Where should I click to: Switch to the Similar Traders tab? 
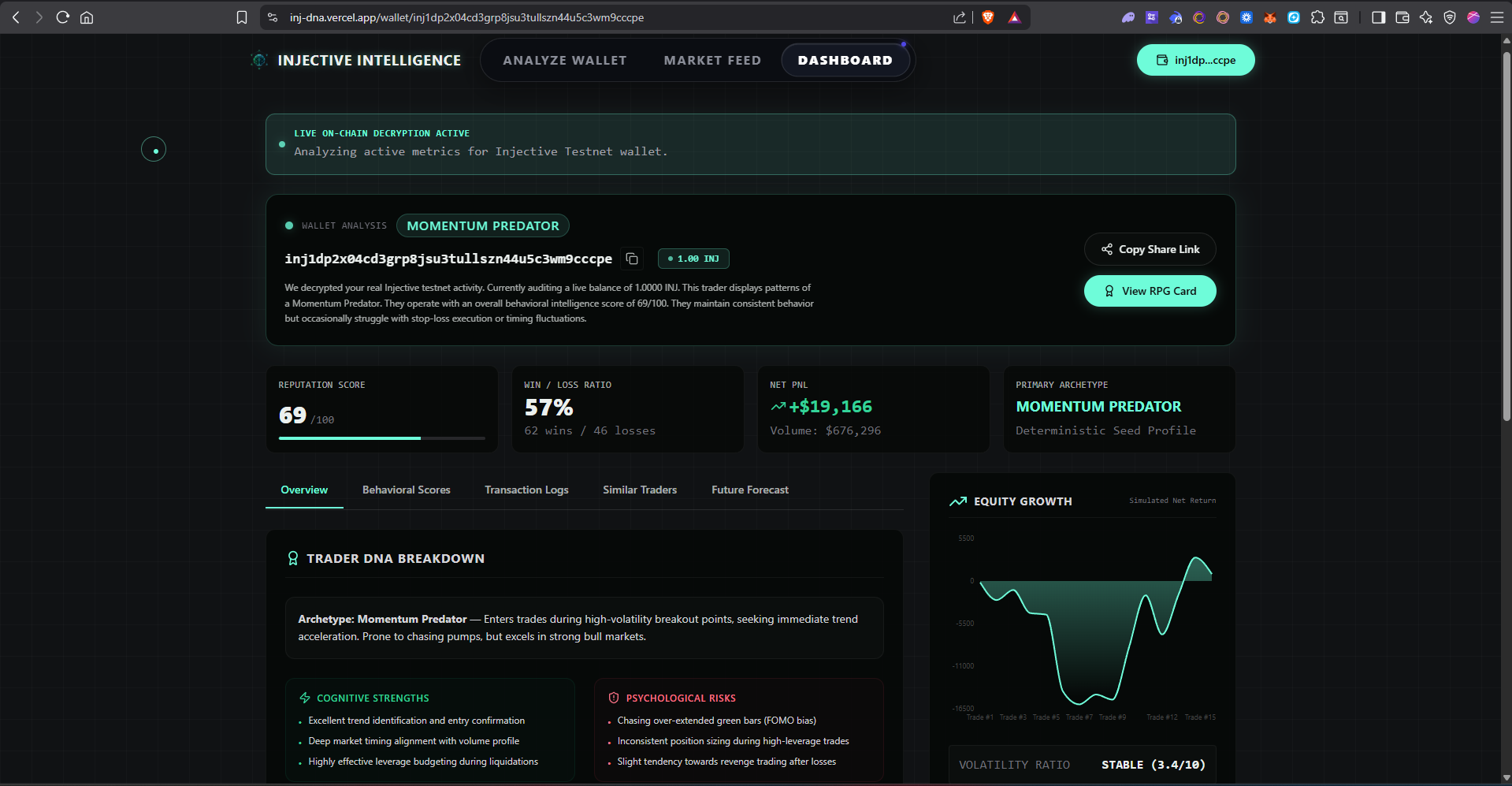coord(640,490)
